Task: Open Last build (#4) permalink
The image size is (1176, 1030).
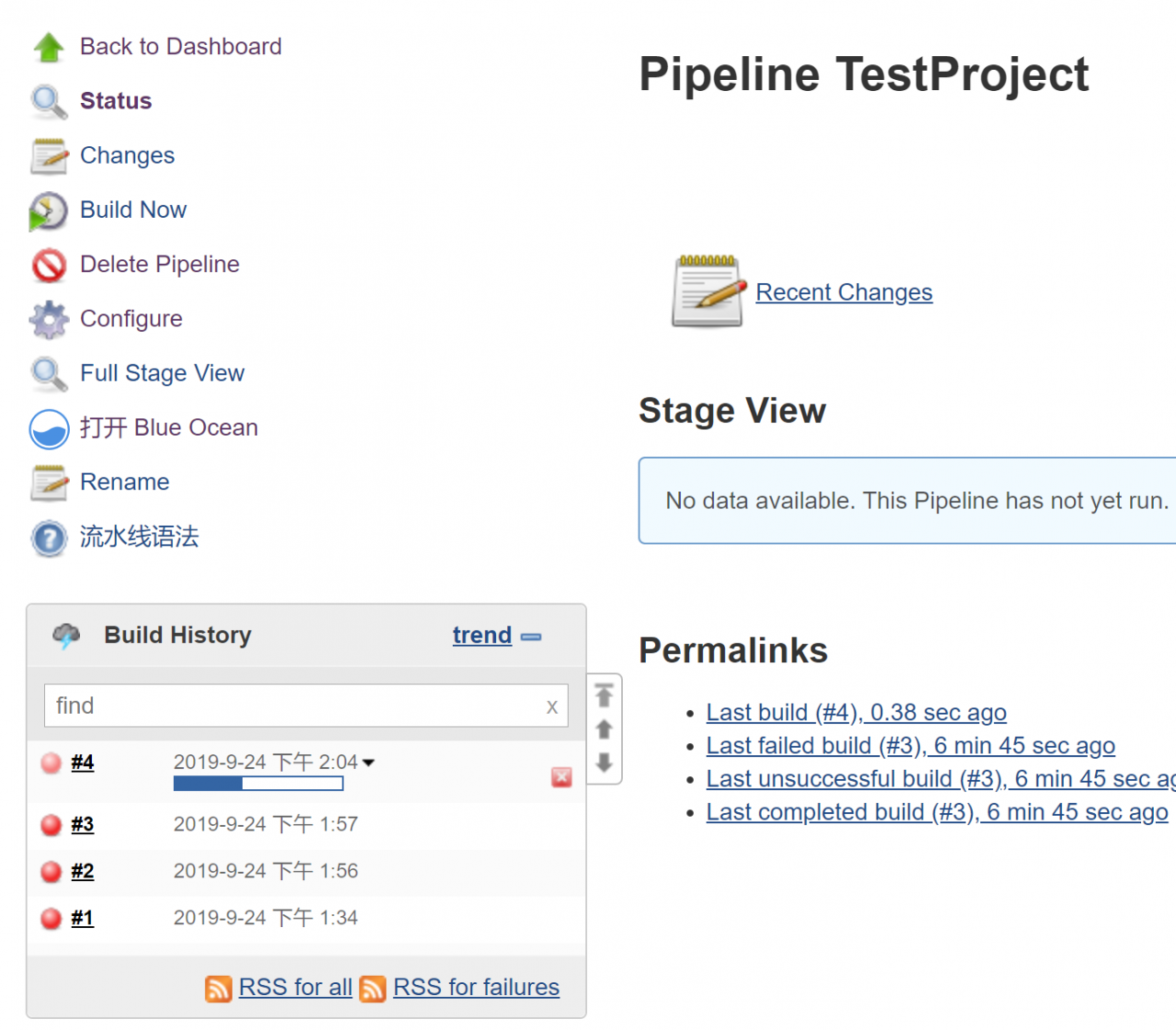Action: (x=856, y=713)
